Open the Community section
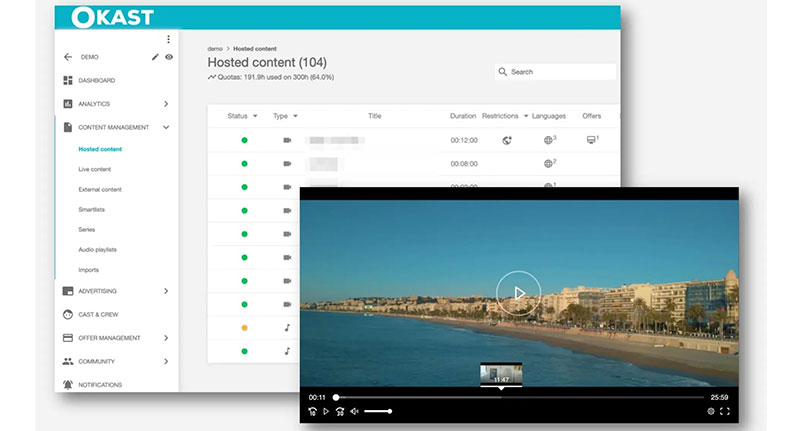This screenshot has height=431, width=800. (x=96, y=362)
